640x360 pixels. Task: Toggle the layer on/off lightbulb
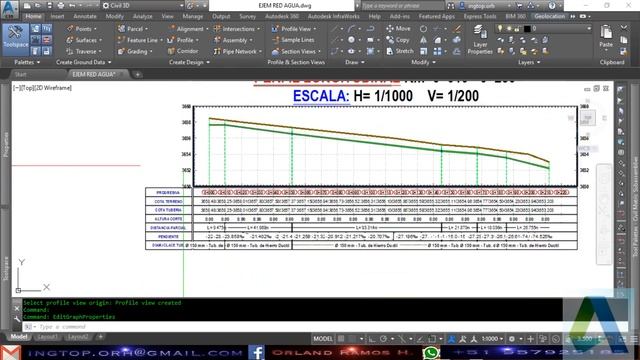(x=500, y=29)
